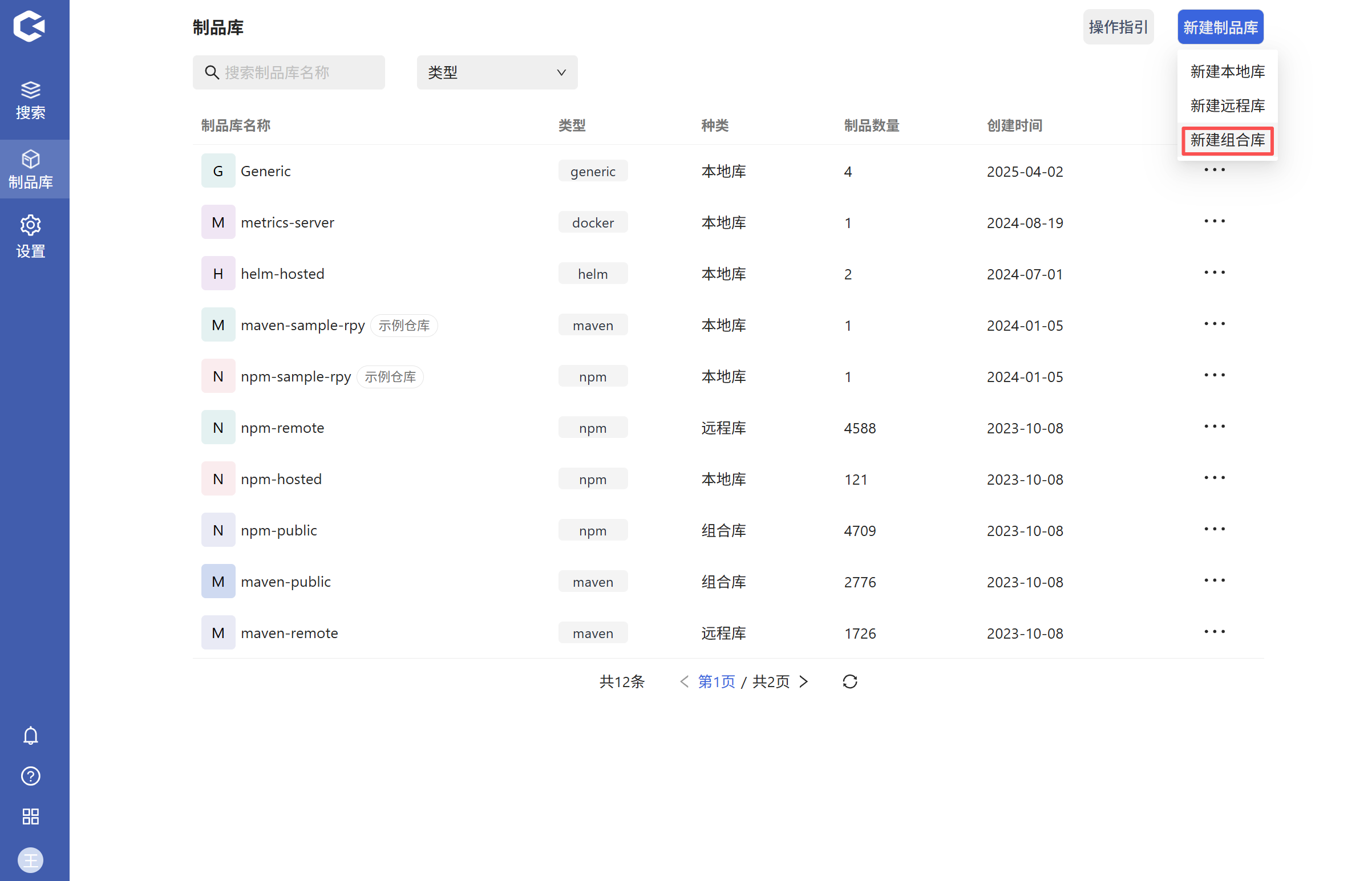Click the notification bell icon

pyautogui.click(x=30, y=735)
